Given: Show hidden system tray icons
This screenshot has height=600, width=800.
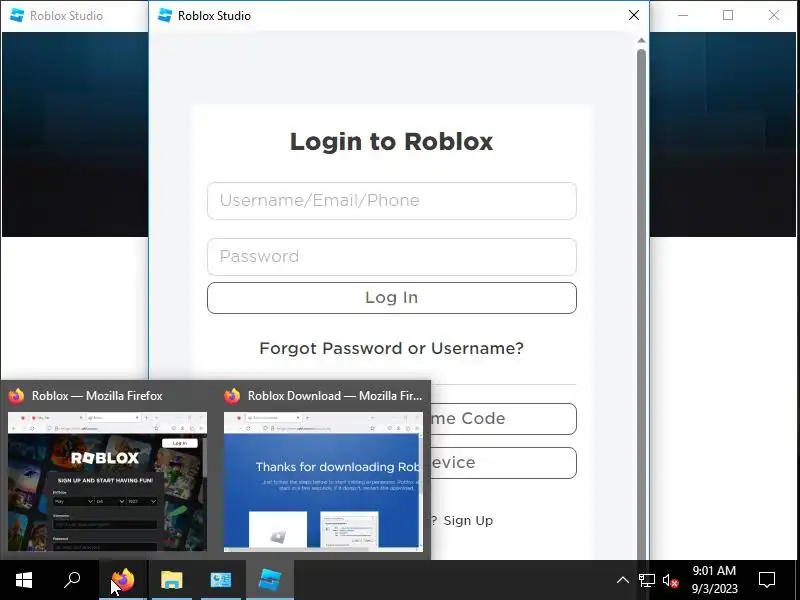Looking at the screenshot, I should tap(623, 580).
